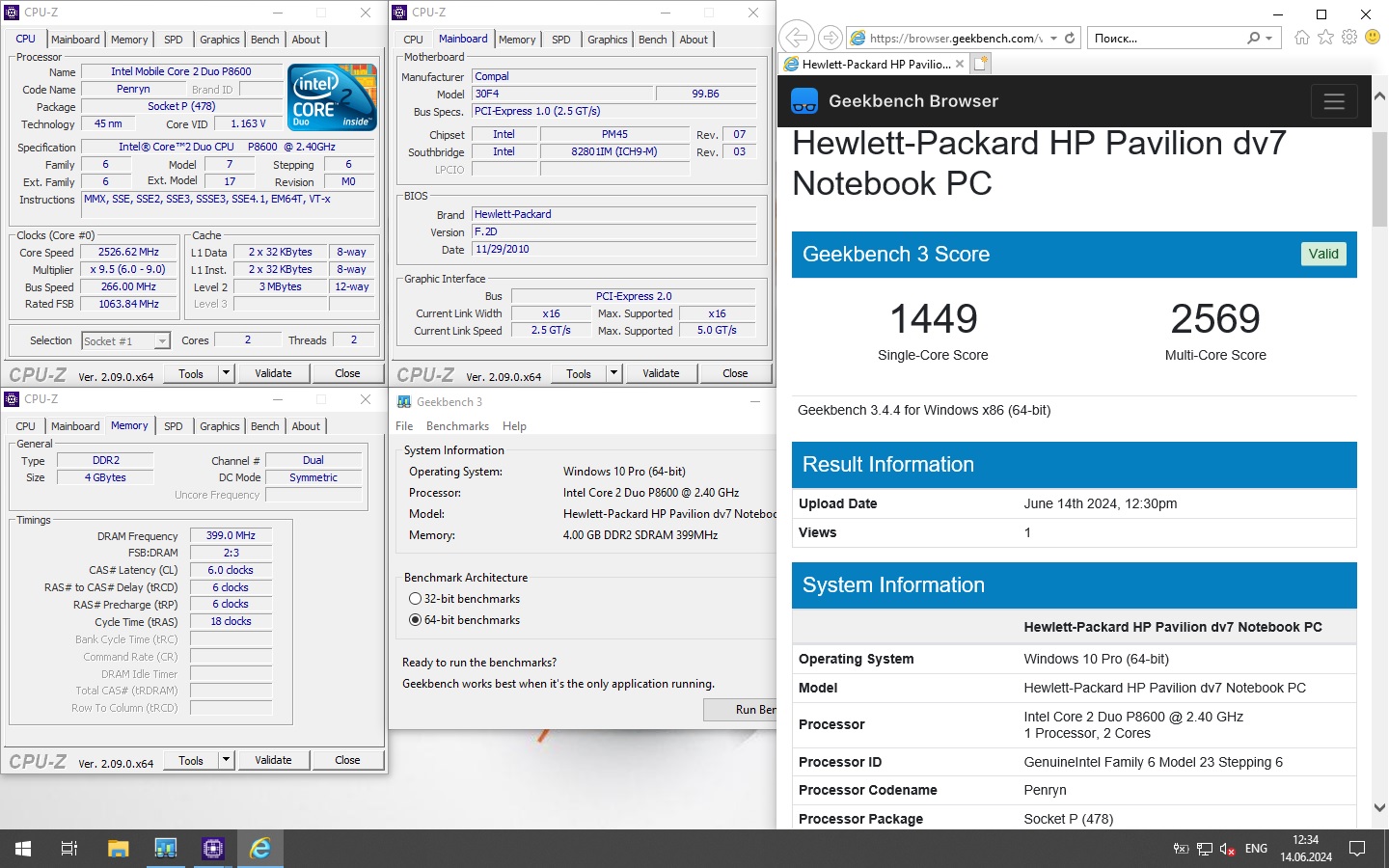Select 32-bit benchmarks radio button
Image resolution: width=1389 pixels, height=868 pixels.
(x=415, y=599)
